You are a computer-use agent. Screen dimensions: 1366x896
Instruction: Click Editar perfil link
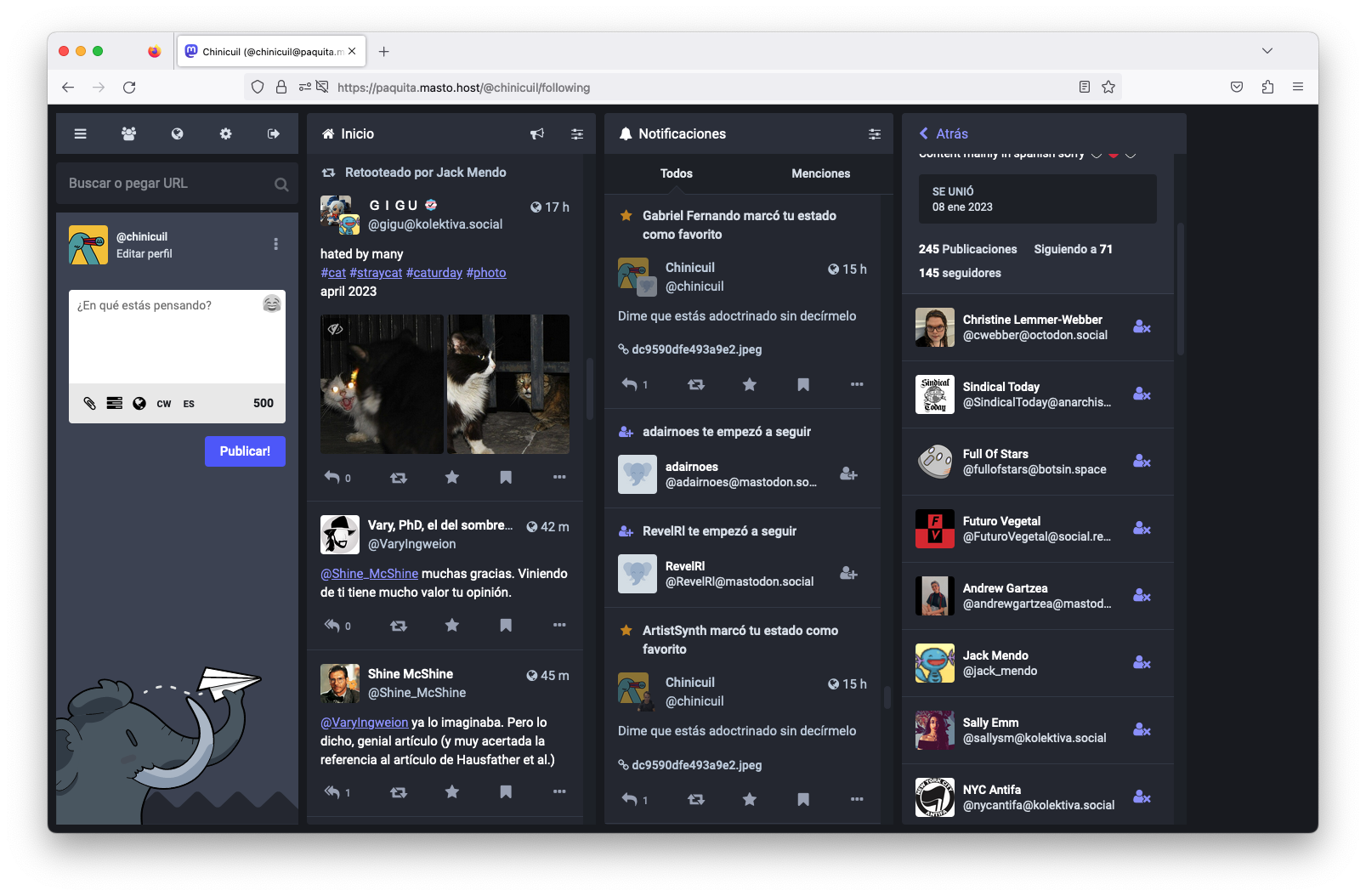(x=144, y=253)
